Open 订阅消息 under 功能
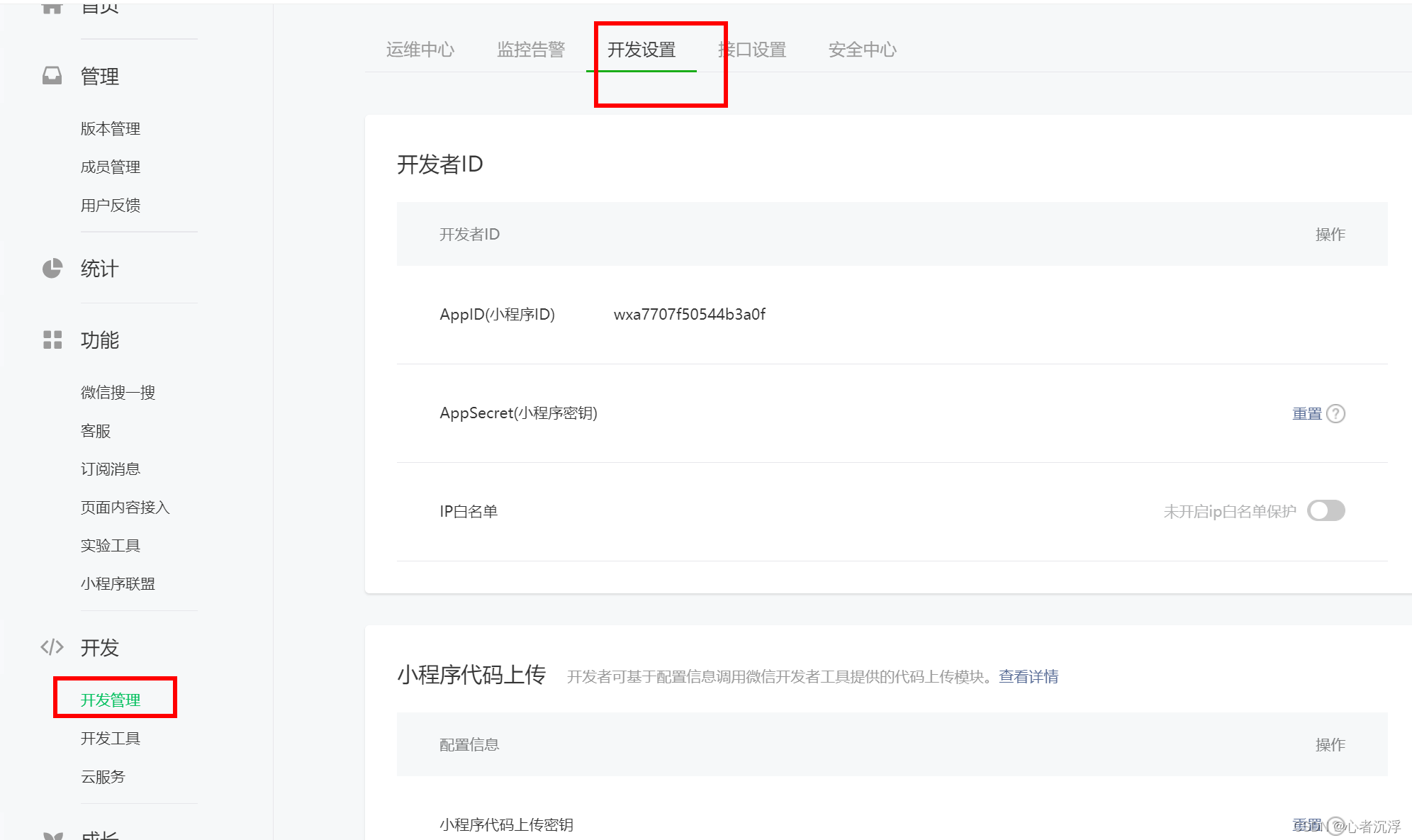 click(x=110, y=469)
